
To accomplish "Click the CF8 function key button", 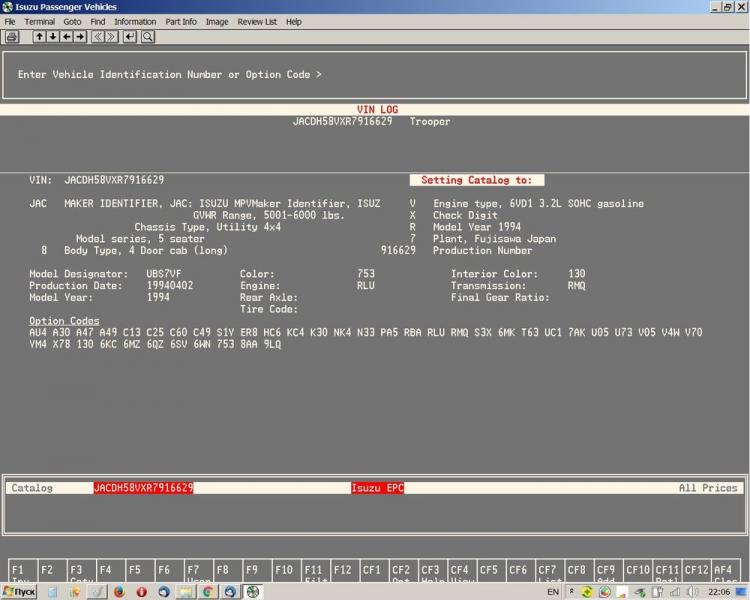I will coord(579,570).
